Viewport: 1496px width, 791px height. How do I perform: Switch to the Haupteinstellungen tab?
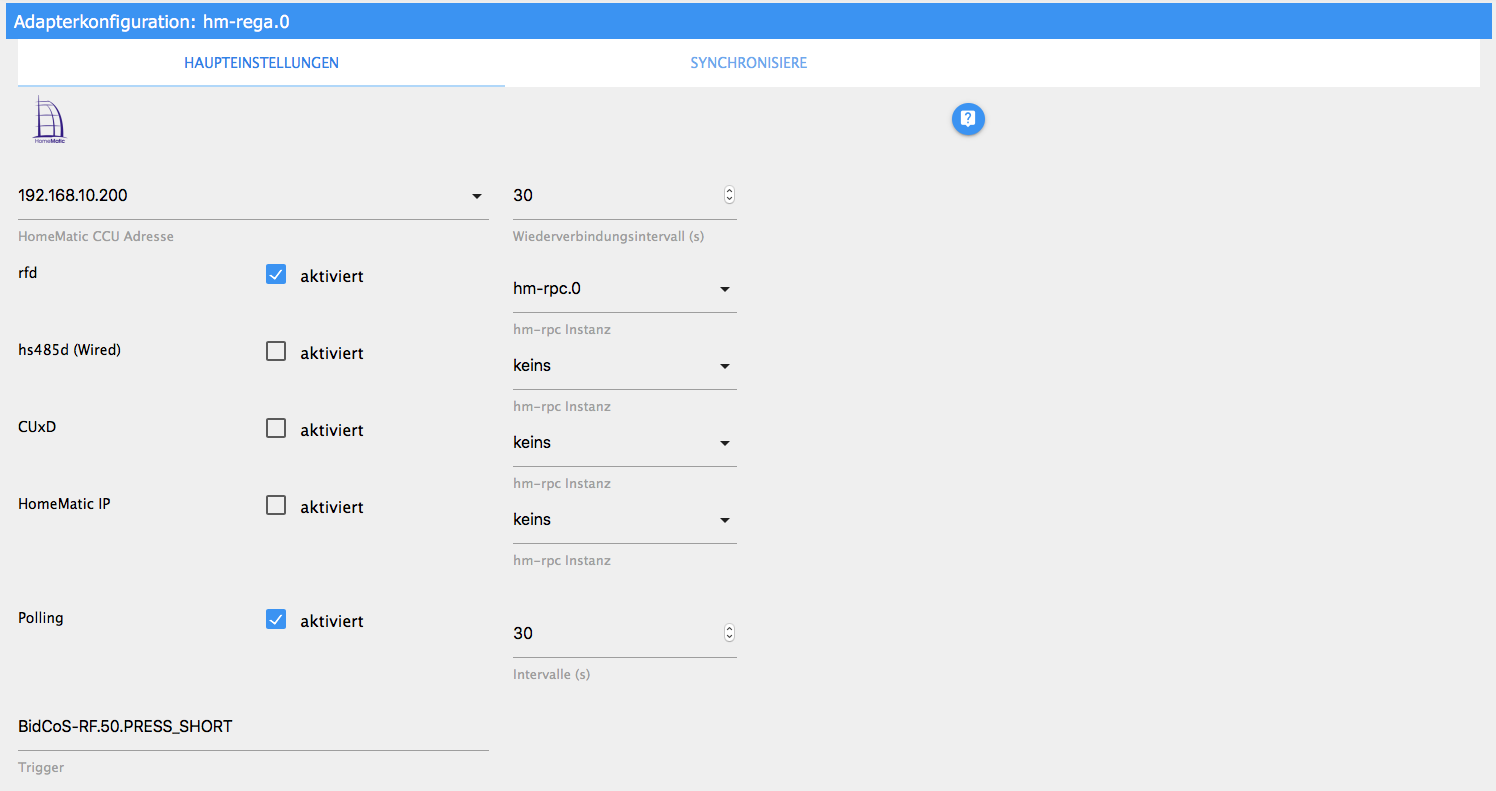tap(261, 63)
